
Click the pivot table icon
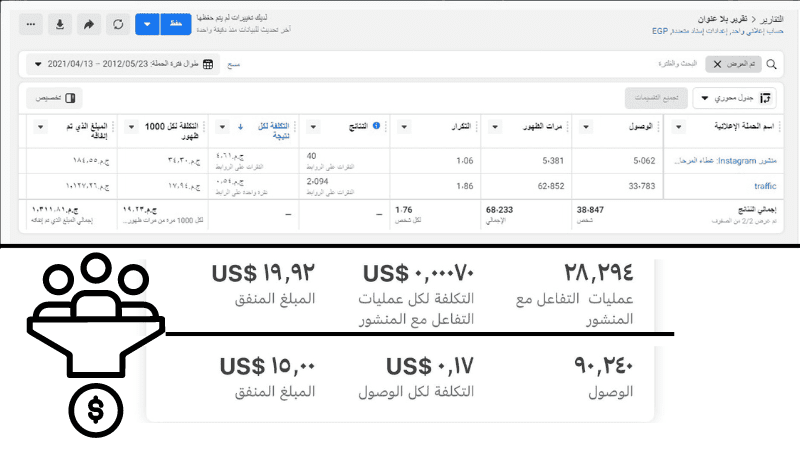tap(765, 98)
